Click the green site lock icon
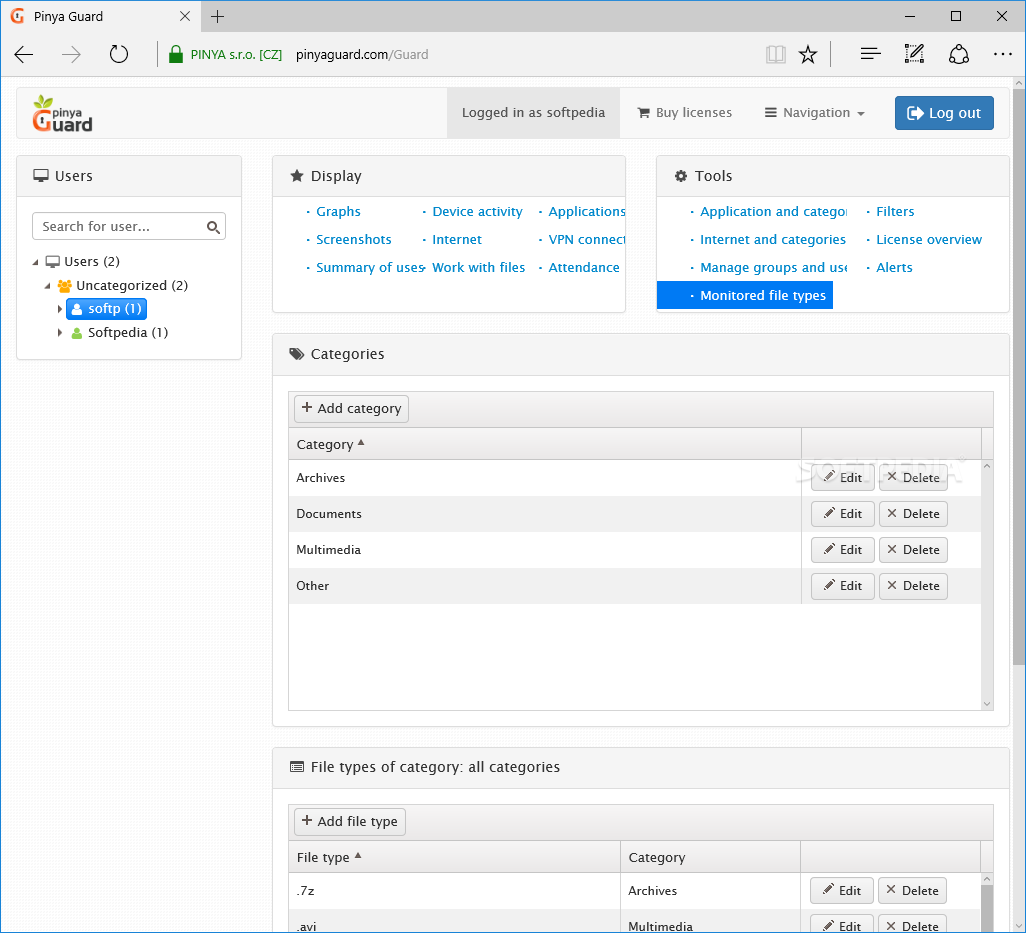The image size is (1026, 933). [x=175, y=54]
